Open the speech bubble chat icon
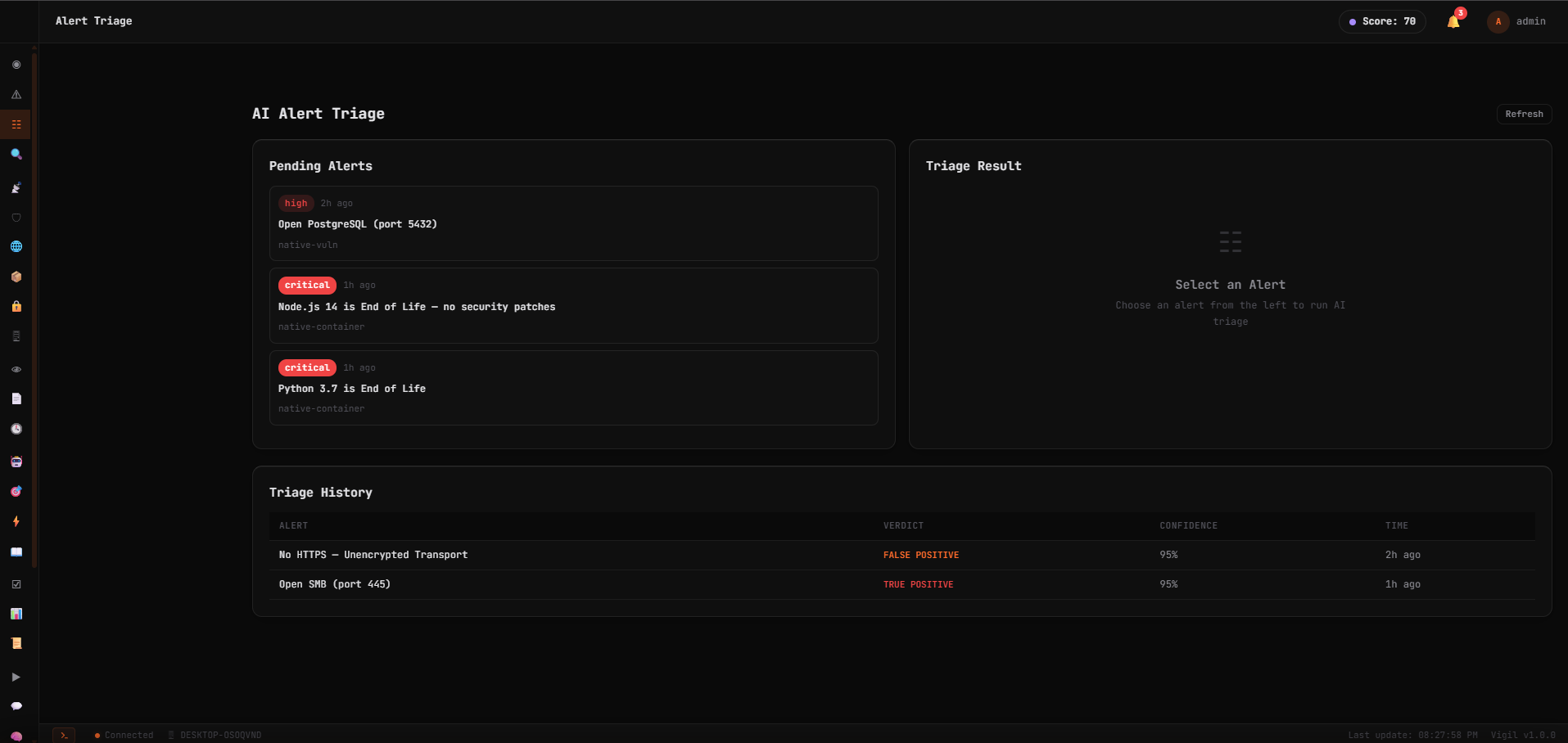Screen dimensions: 1568x743 click(16, 706)
